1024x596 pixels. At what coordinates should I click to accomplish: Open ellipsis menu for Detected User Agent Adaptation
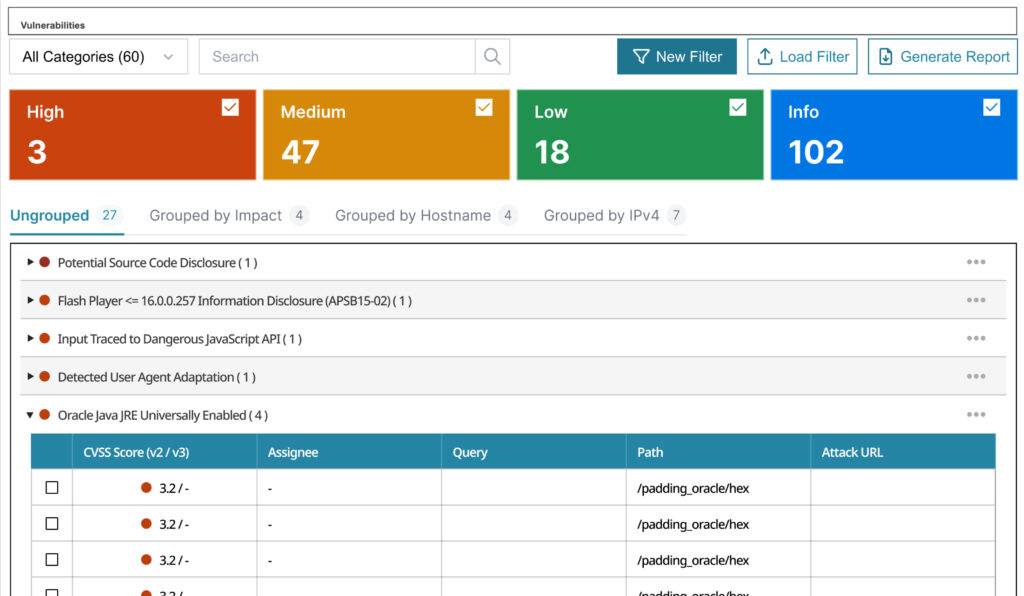976,376
